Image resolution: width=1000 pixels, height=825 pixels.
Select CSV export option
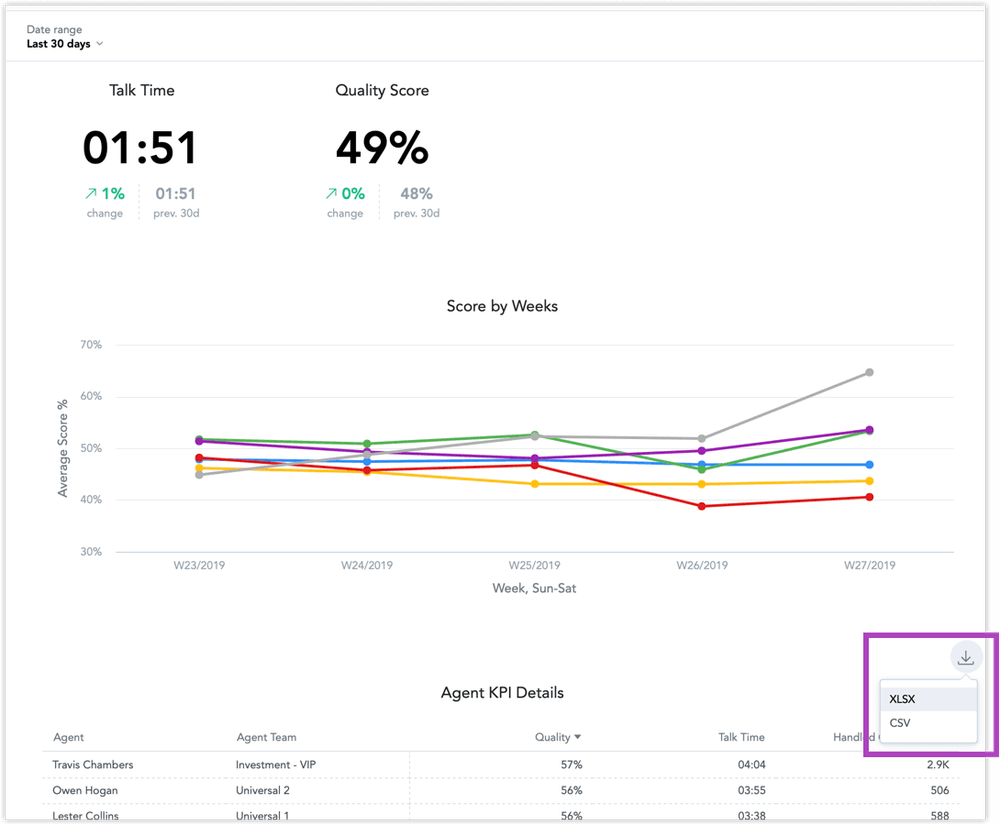pos(900,722)
